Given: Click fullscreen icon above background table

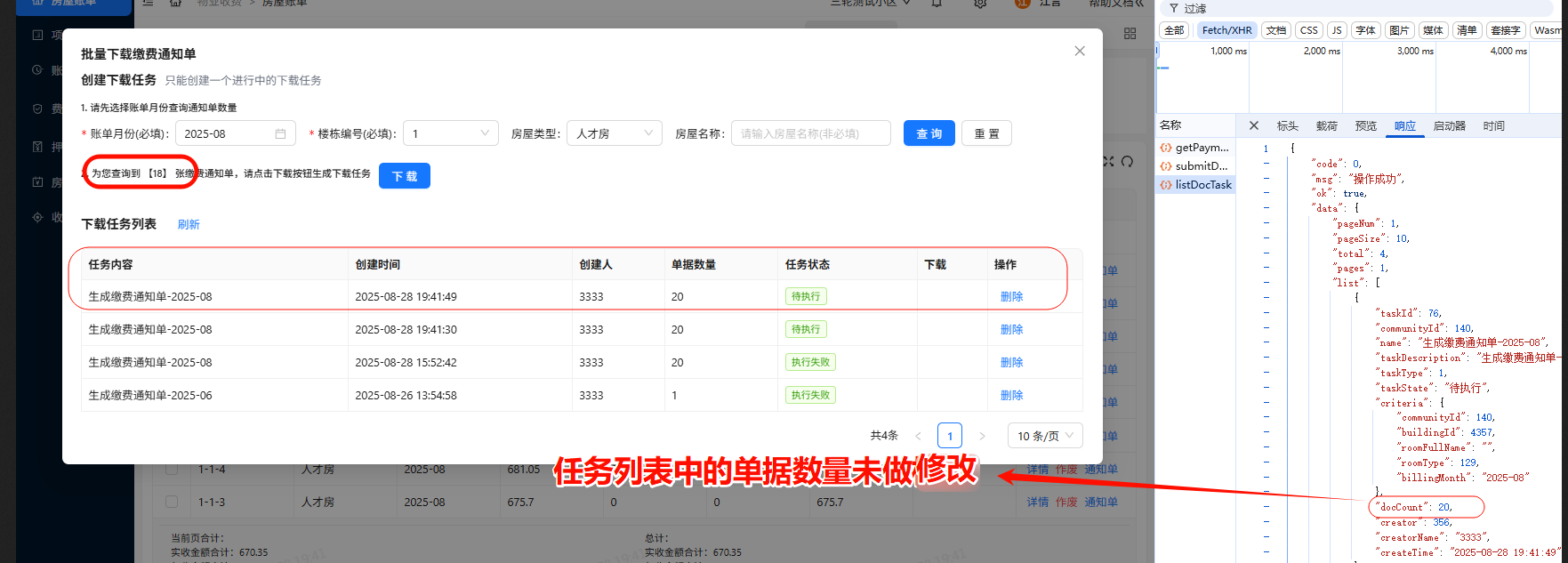Looking at the screenshot, I should 1108,162.
